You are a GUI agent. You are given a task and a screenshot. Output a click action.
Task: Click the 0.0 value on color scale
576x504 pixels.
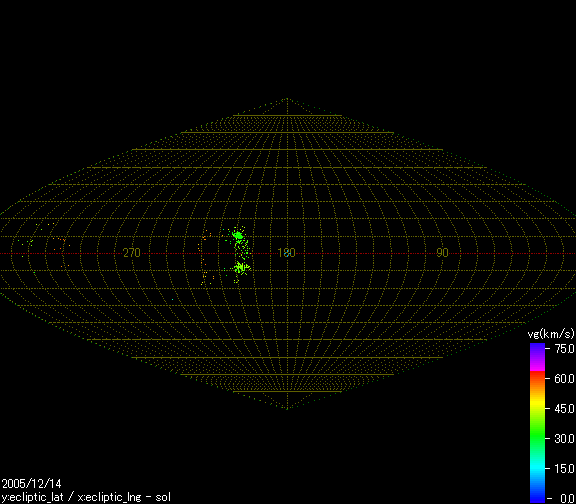click(568, 498)
